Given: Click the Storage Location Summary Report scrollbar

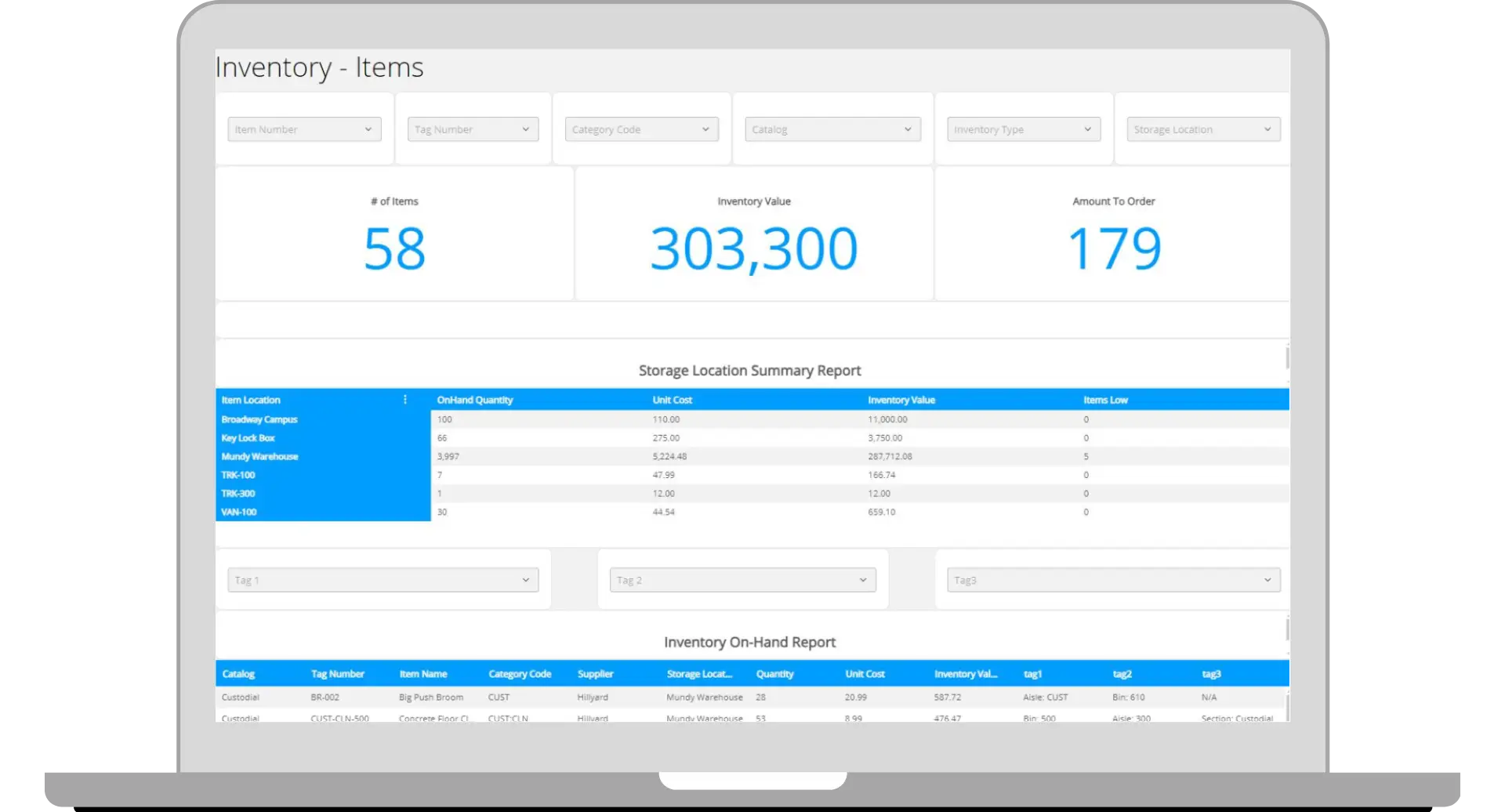Looking at the screenshot, I should coord(1287,357).
